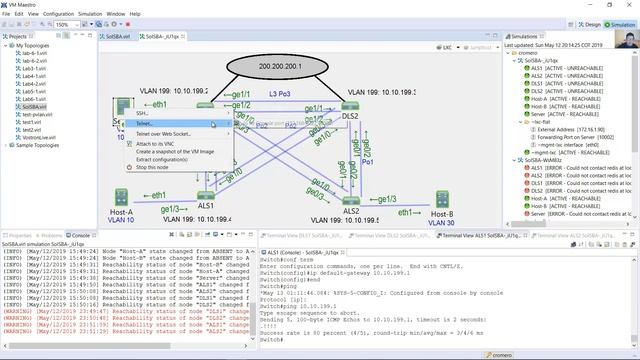The width and height of the screenshot is (640, 360).
Task: Stop simulation with red toolbar icon
Action: coord(128,24)
